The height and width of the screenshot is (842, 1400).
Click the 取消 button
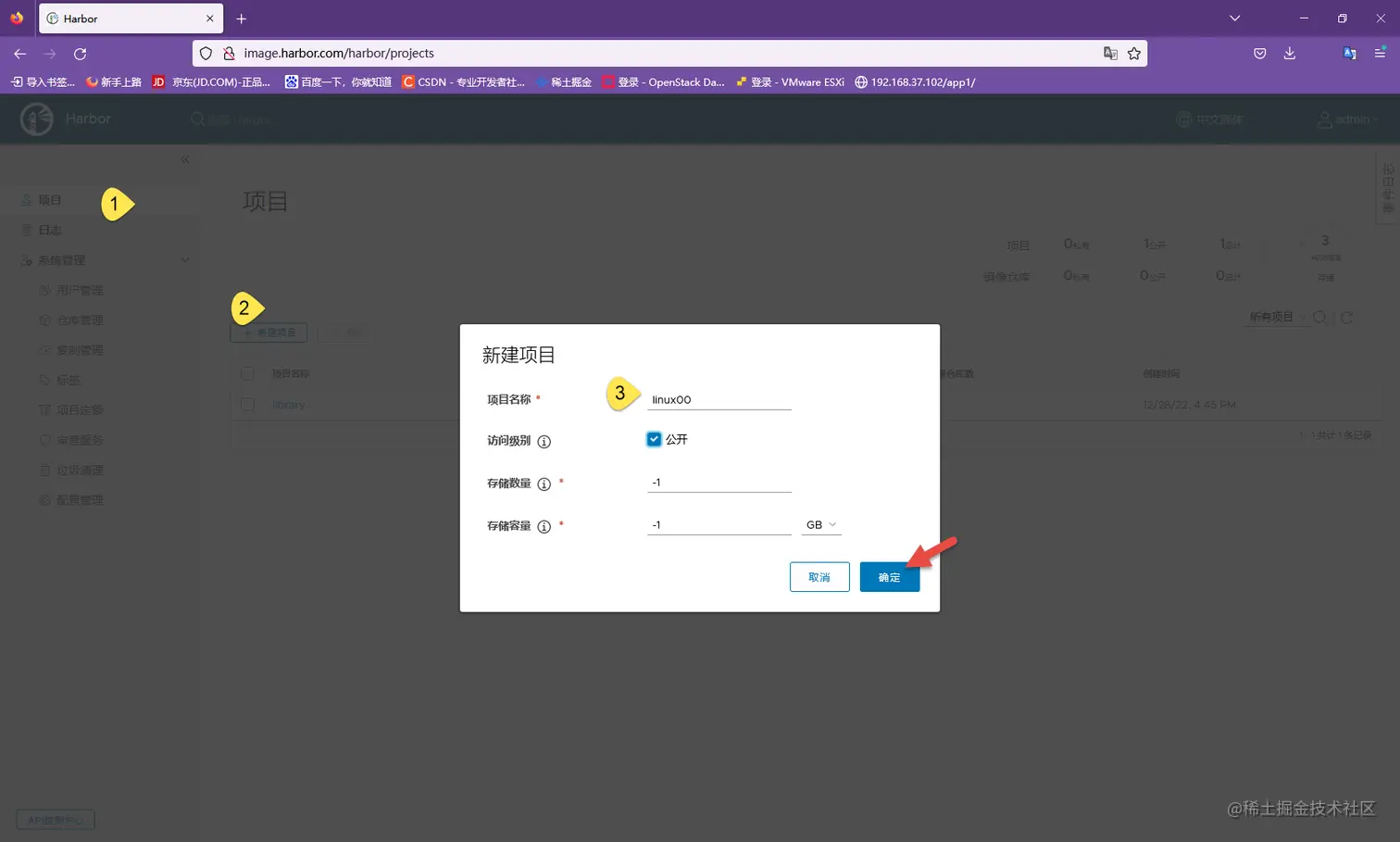tap(819, 577)
